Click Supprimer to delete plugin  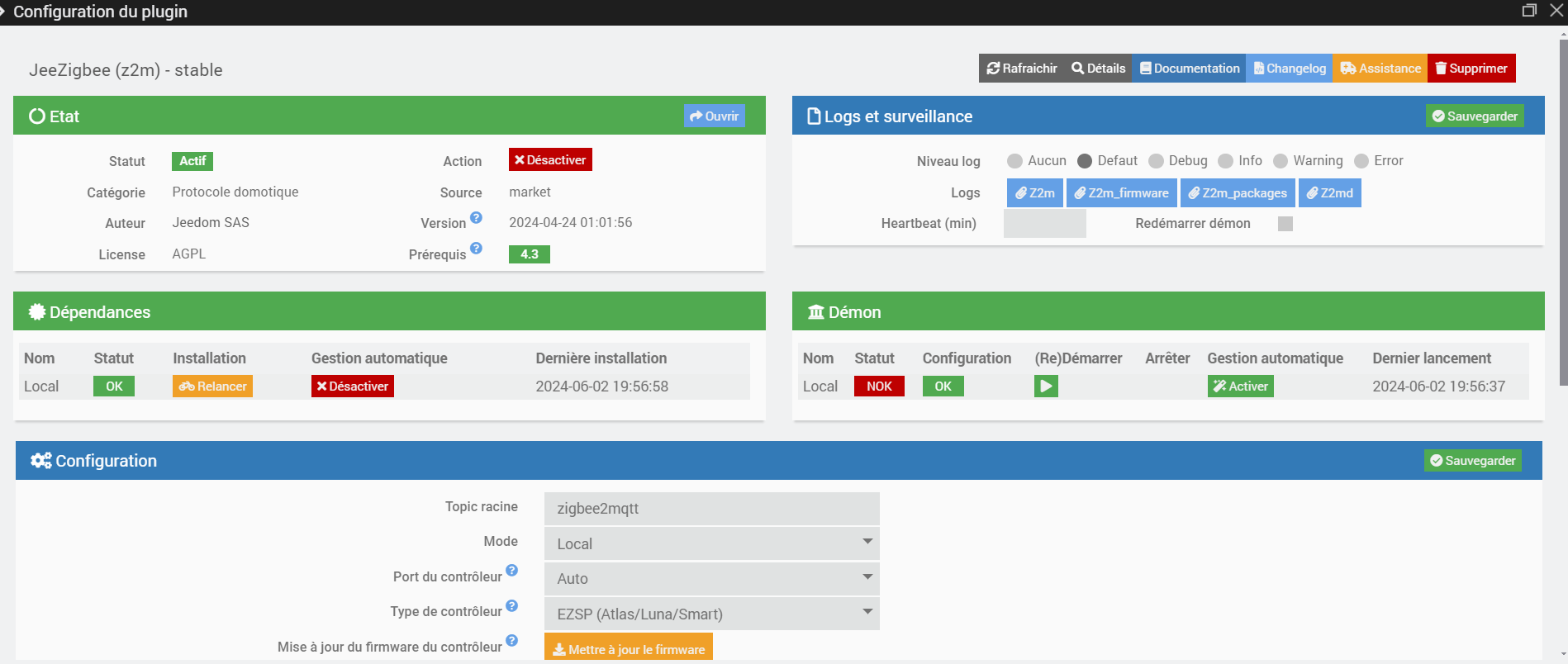click(x=1471, y=69)
